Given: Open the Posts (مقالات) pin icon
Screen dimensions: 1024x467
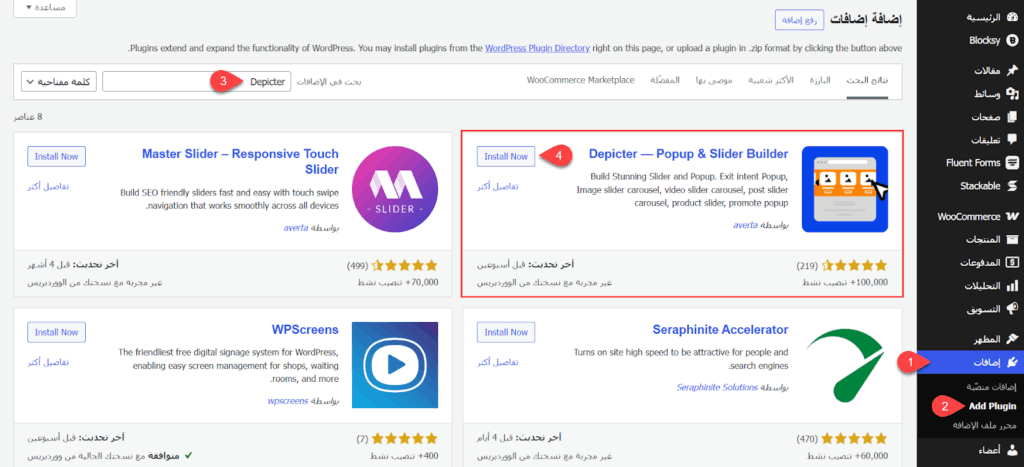Looking at the screenshot, I should [1012, 71].
